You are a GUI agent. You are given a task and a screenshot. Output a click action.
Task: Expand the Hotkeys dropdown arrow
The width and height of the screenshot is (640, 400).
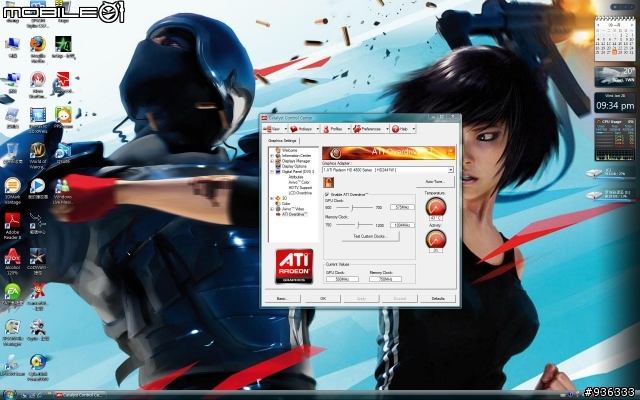coord(317,129)
